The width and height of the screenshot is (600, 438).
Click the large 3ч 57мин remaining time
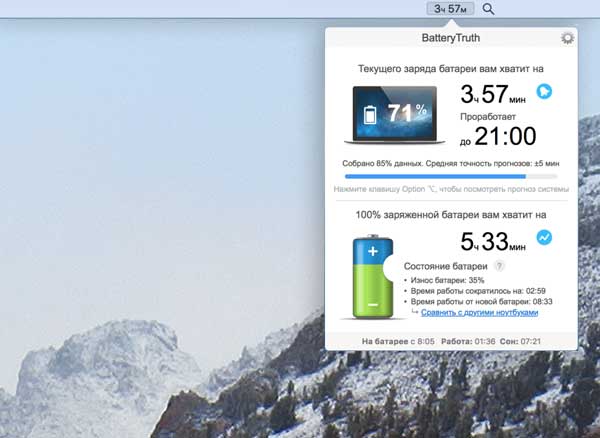(493, 94)
